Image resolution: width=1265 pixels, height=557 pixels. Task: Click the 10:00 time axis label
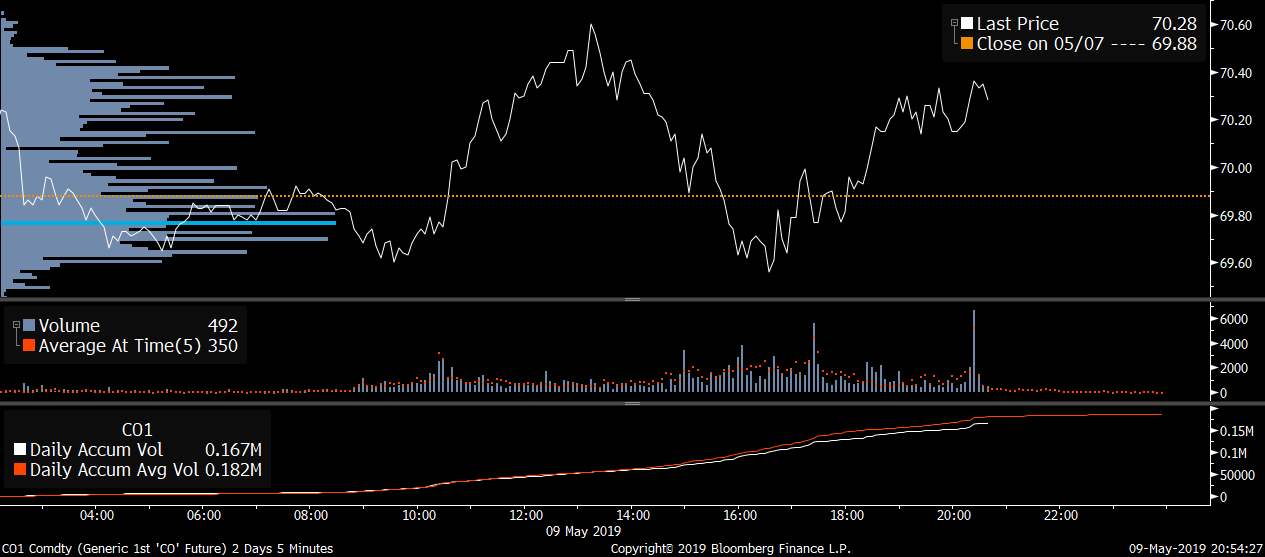tap(418, 516)
